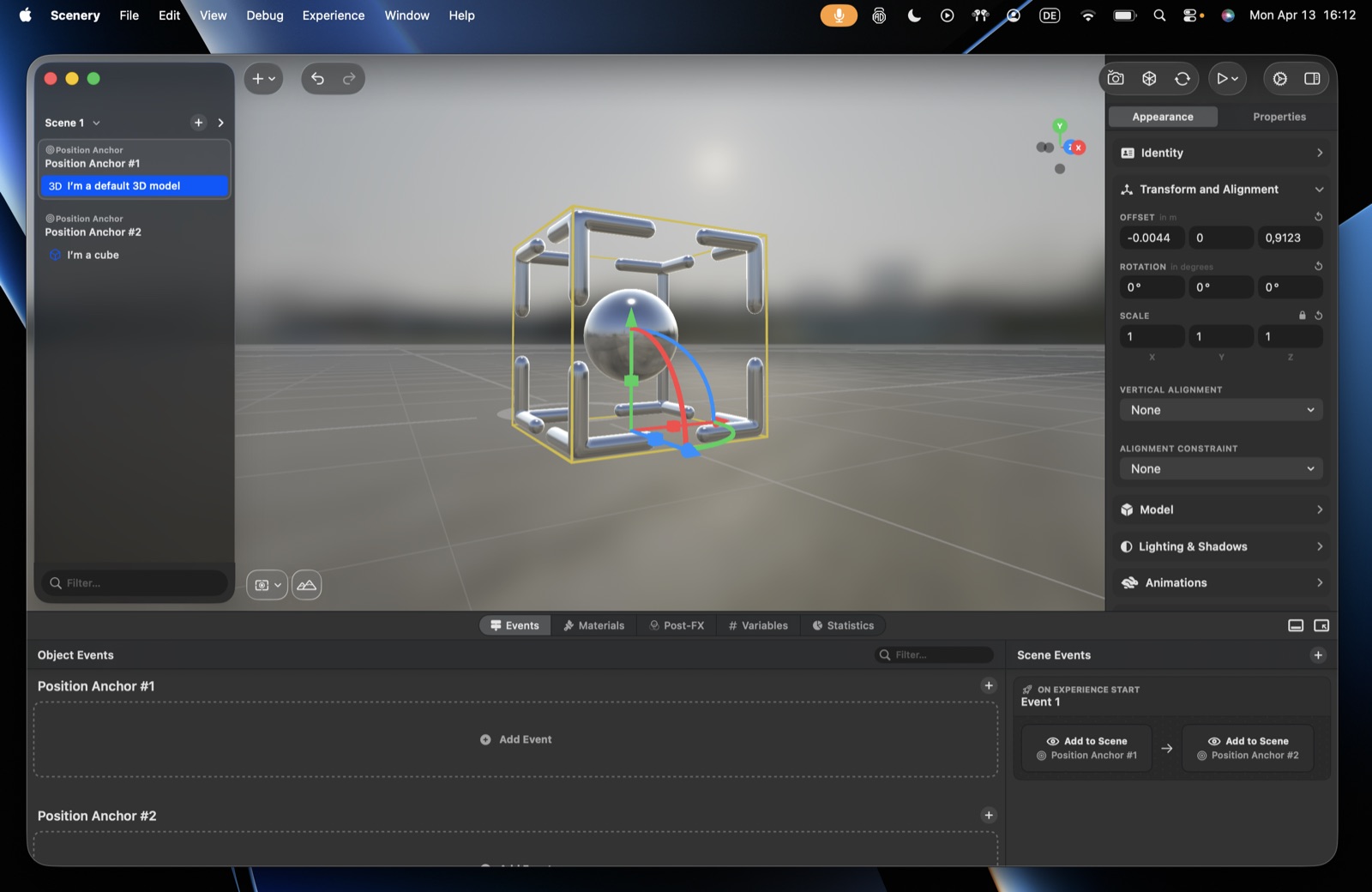Viewport: 1372px width, 892px height.
Task: Add a new scene with the plus button
Action: pos(199,123)
